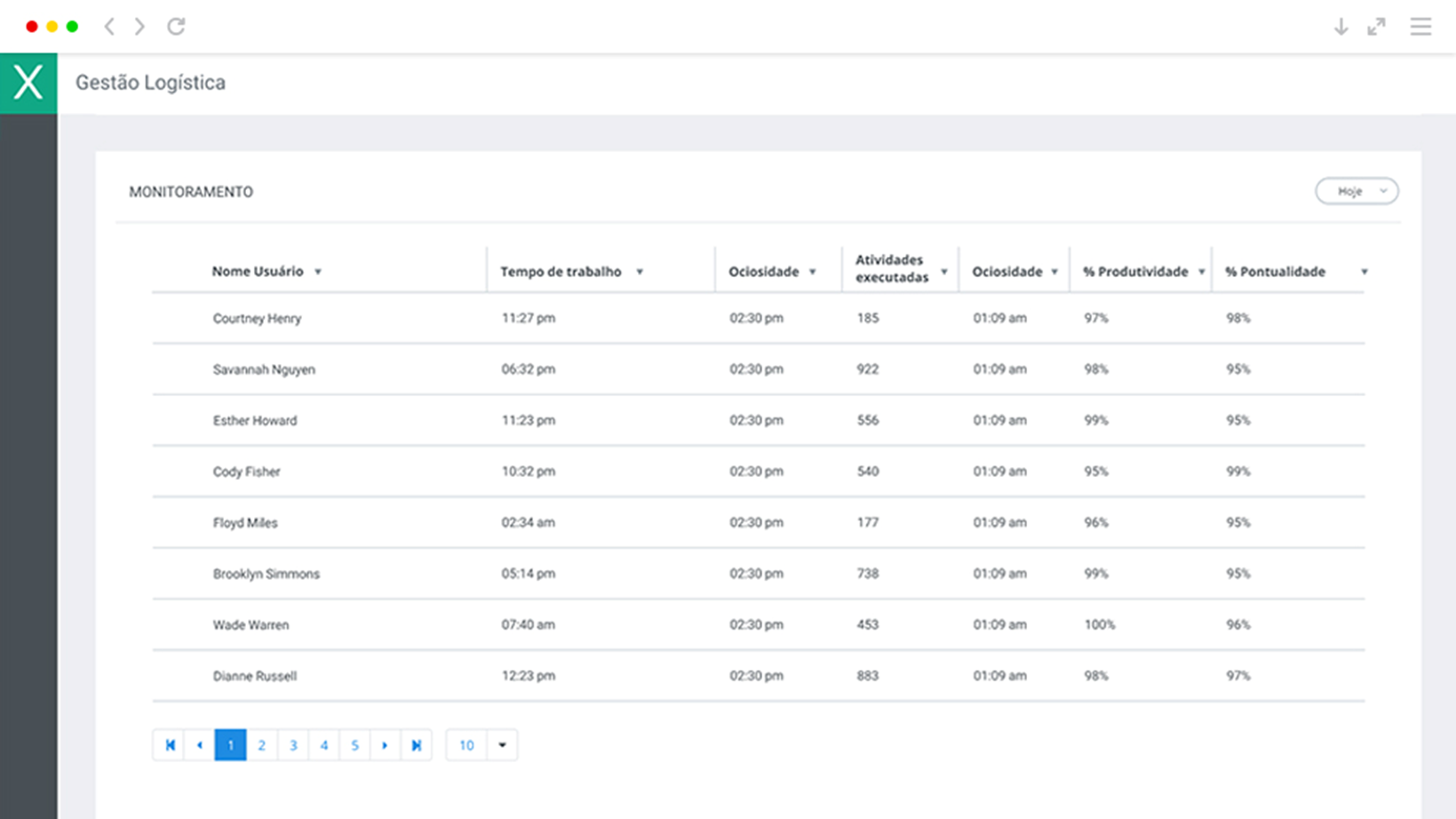Image resolution: width=1456 pixels, height=819 pixels.
Task: Select page 2 in pagination
Action: tap(261, 745)
